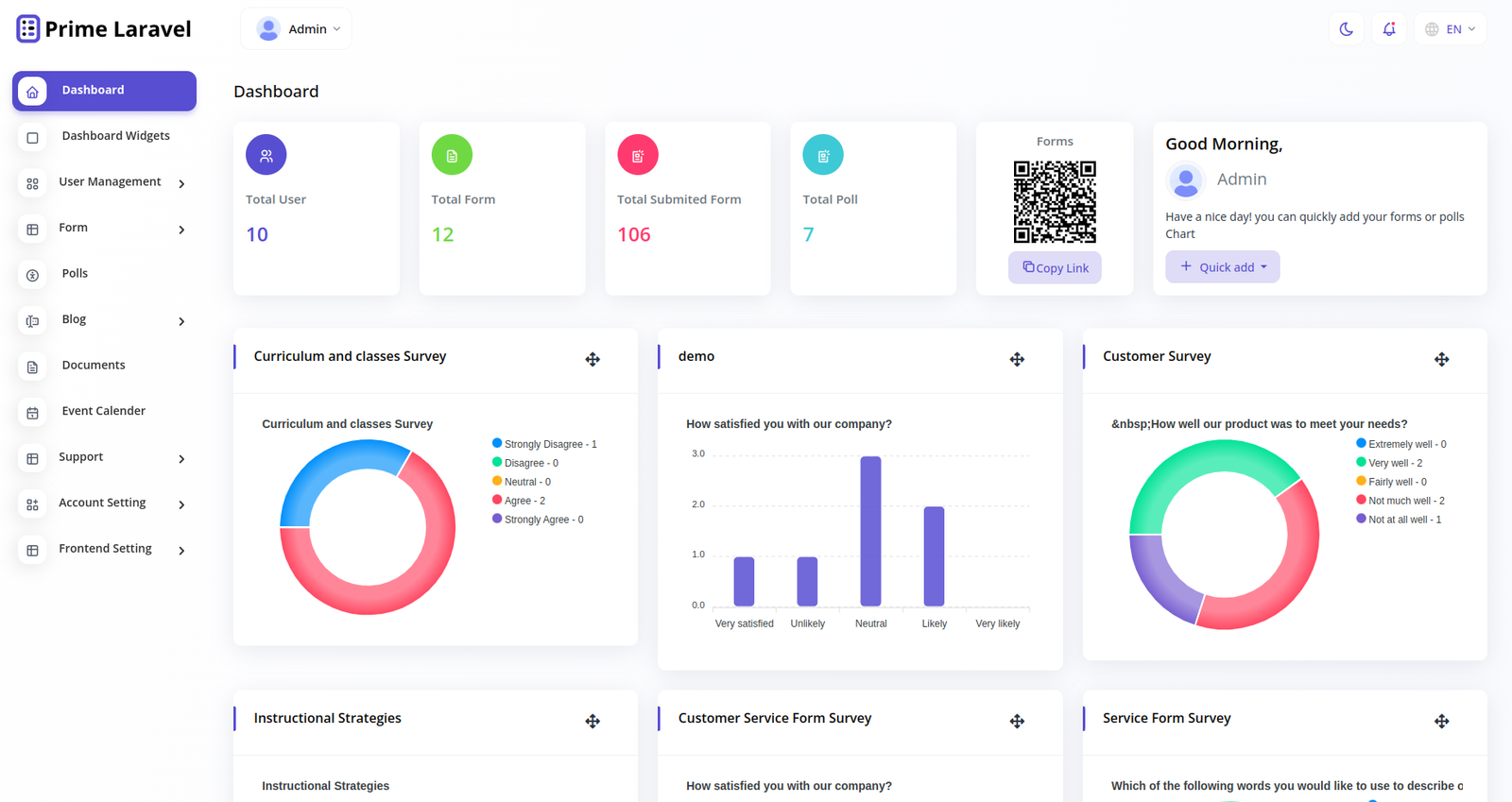Toggle dark mode with the moon icon
Viewport: 1512px width, 802px height.
1346,29
